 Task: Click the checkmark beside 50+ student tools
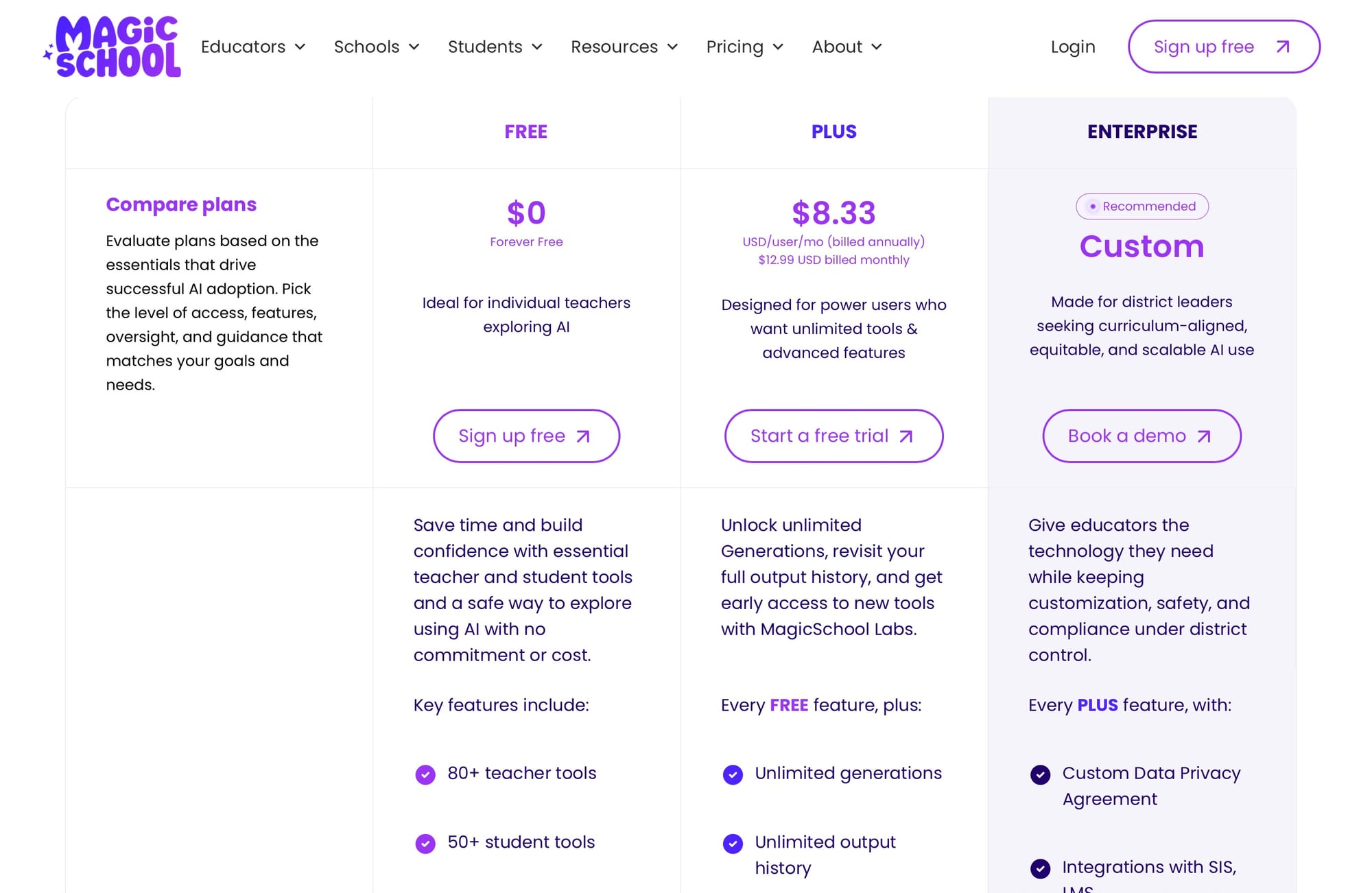coord(425,844)
